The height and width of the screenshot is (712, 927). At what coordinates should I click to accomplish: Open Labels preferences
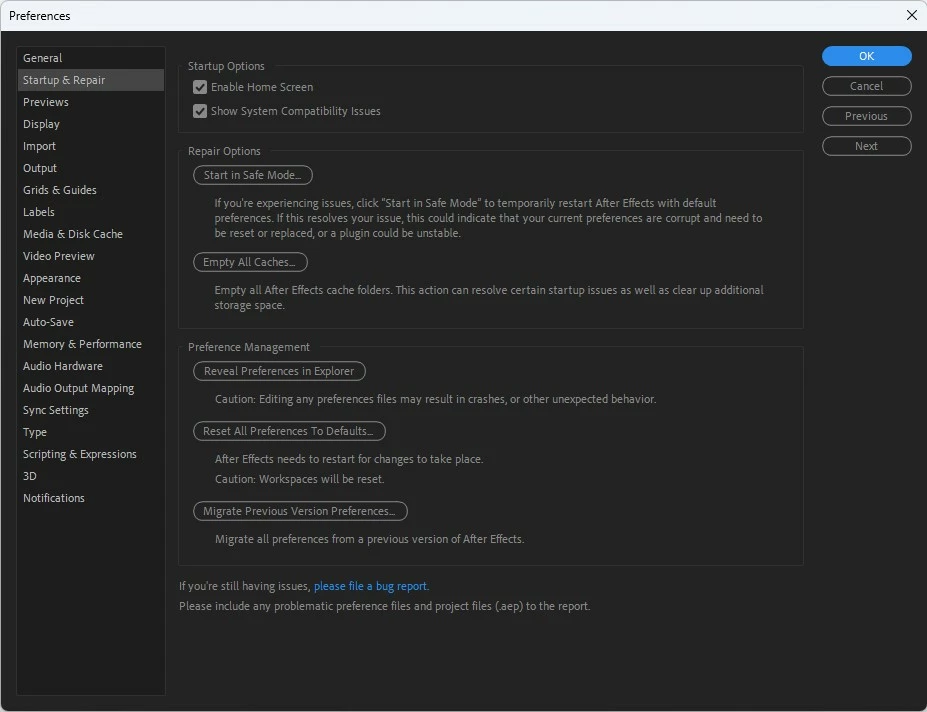[90, 212]
